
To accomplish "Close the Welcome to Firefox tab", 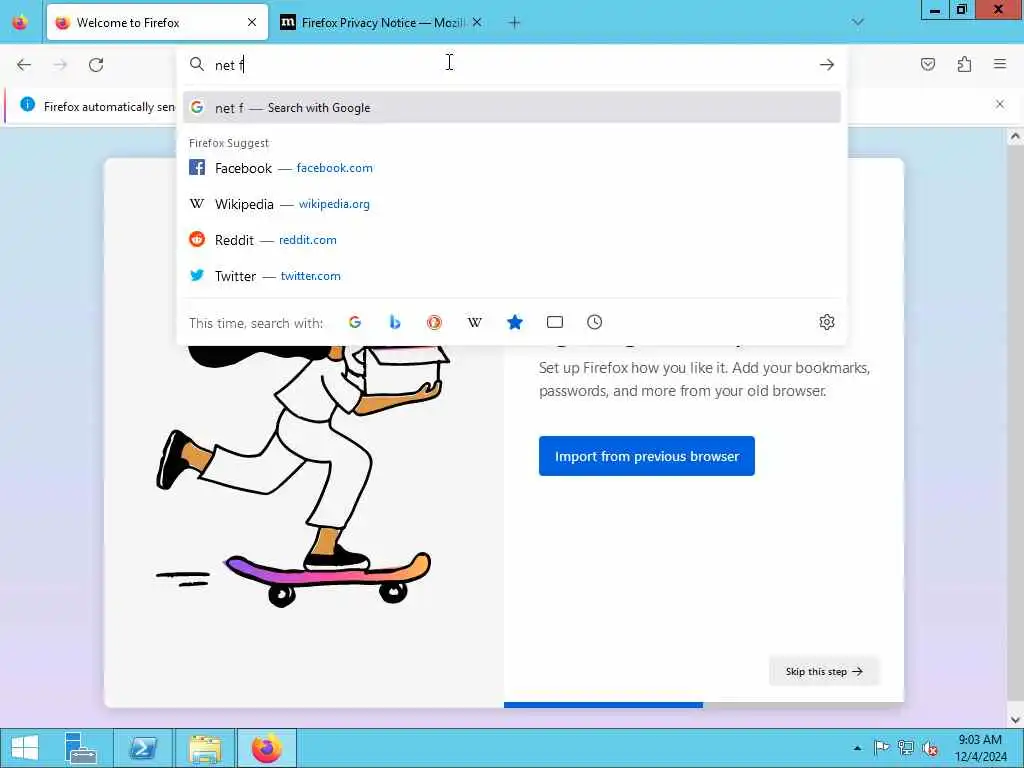I will (252, 22).
